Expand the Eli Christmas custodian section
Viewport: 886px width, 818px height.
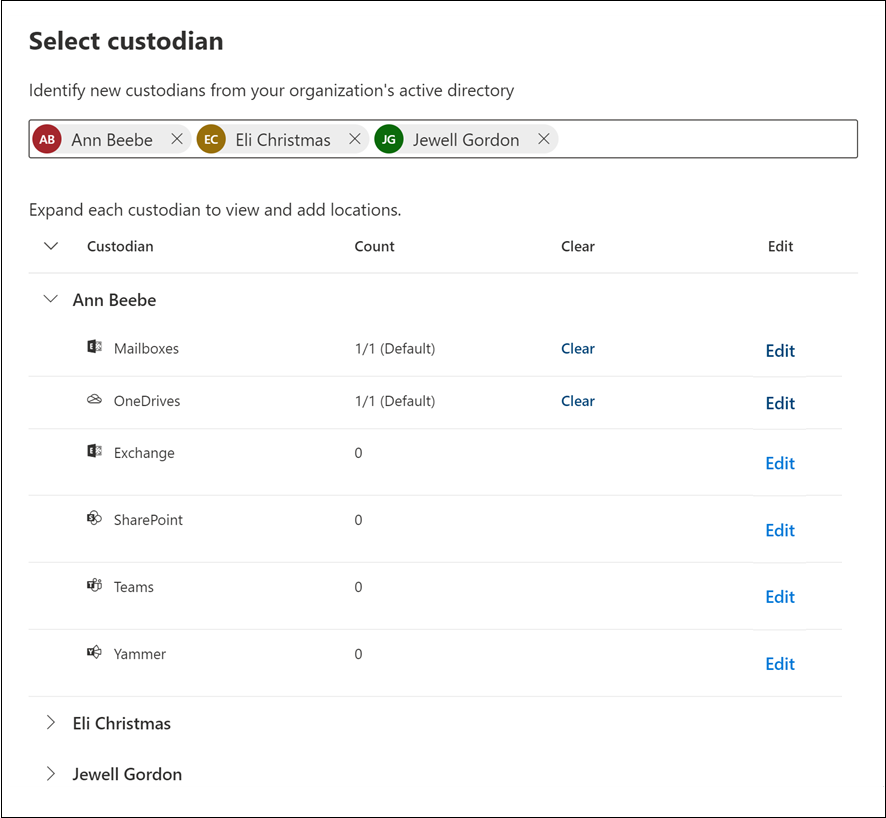[x=50, y=723]
